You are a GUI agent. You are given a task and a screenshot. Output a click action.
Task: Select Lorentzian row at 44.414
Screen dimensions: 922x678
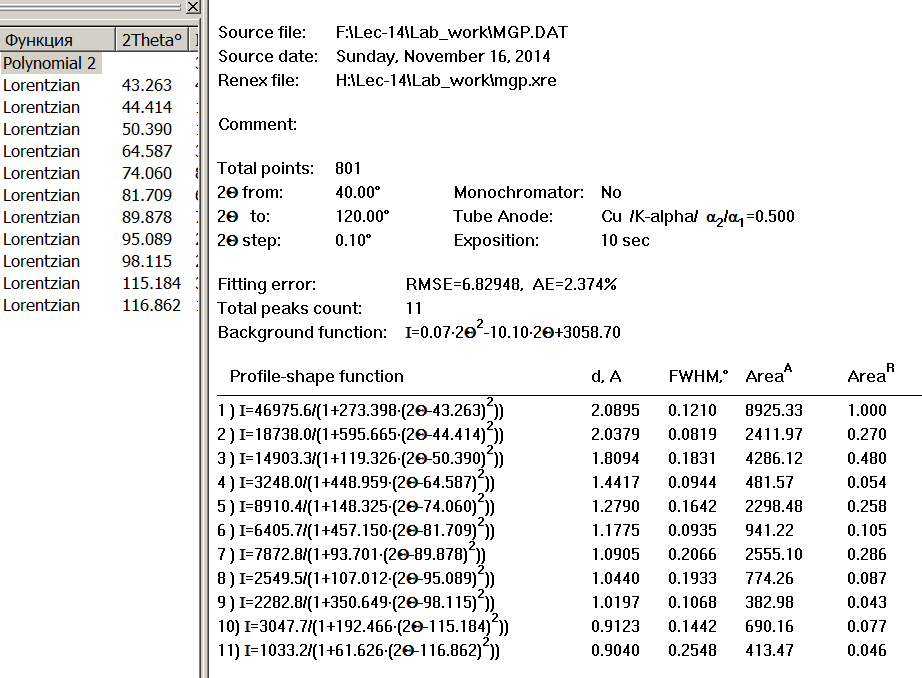click(x=98, y=108)
